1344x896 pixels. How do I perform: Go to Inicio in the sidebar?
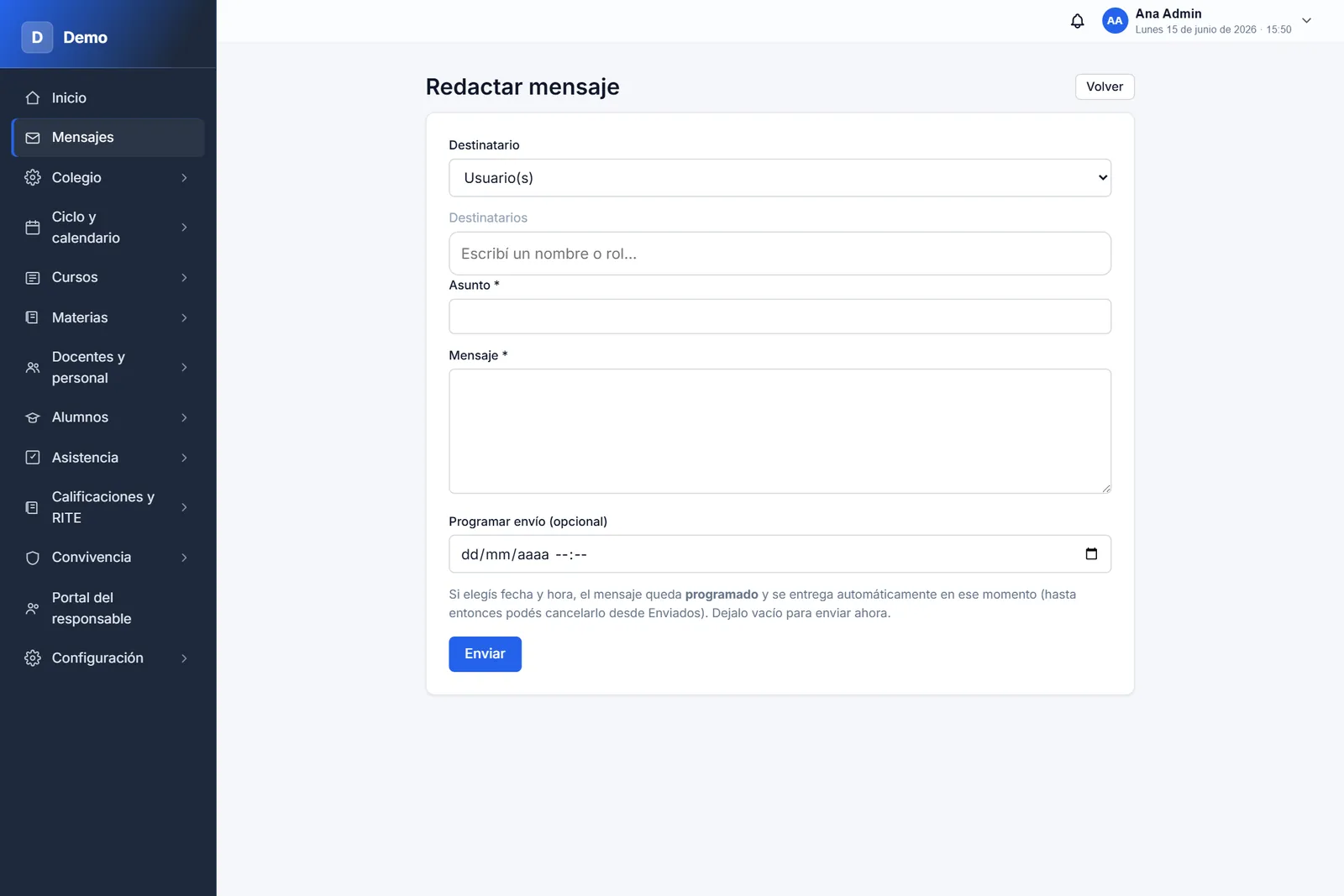coord(108,98)
